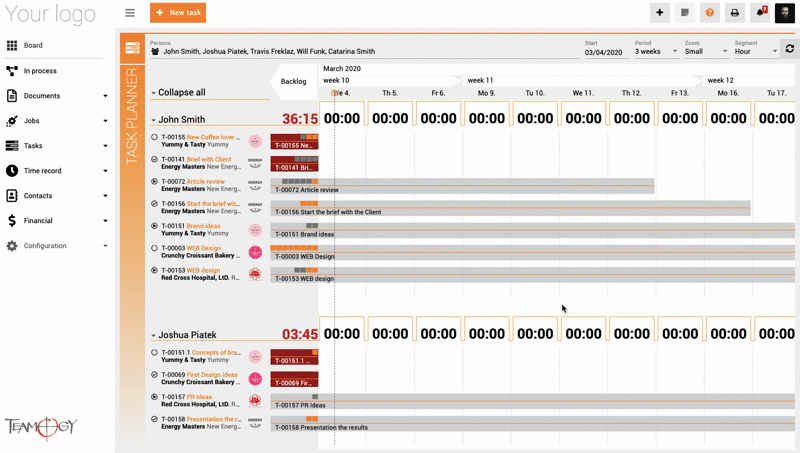The image size is (800, 453).
Task: Collapse the Joshua Piatek section
Action: point(153,336)
